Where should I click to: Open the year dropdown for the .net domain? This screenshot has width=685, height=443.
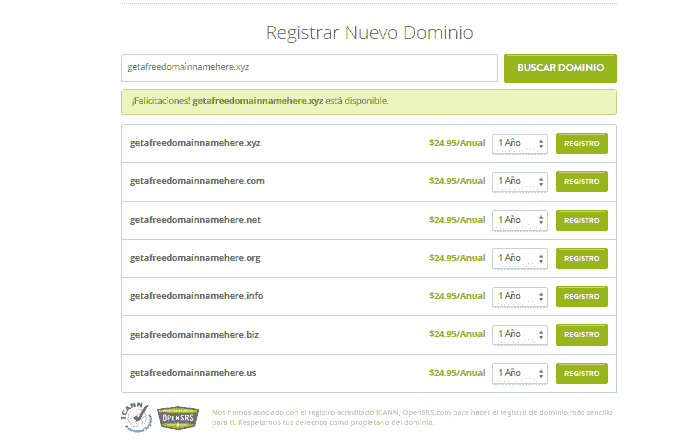tap(520, 220)
